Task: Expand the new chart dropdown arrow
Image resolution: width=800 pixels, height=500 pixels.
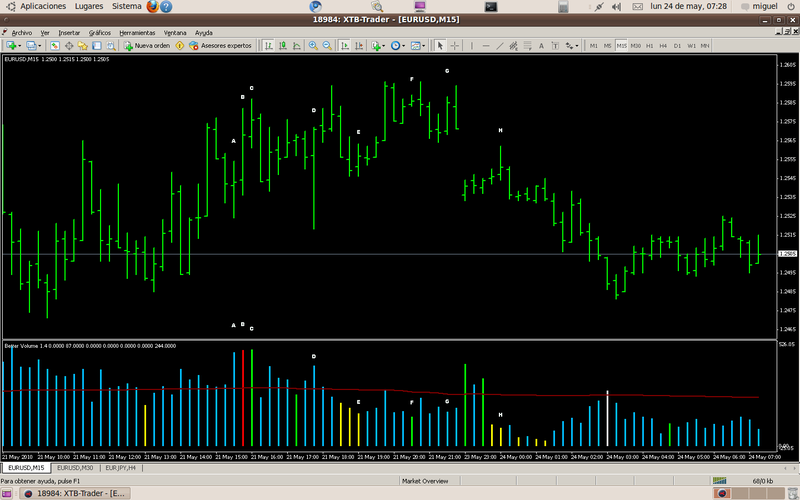Action: [20, 46]
